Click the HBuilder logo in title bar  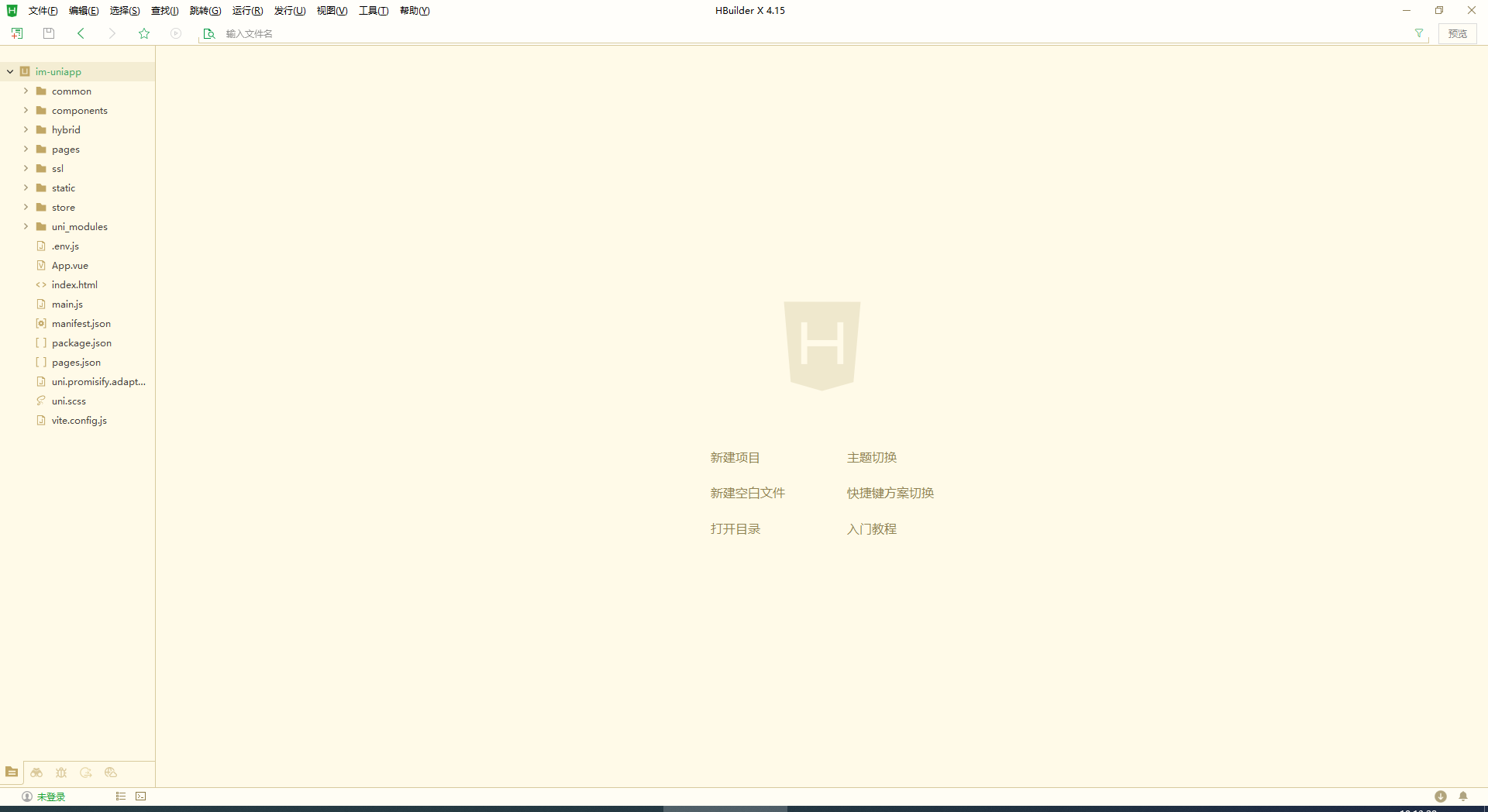(x=12, y=10)
